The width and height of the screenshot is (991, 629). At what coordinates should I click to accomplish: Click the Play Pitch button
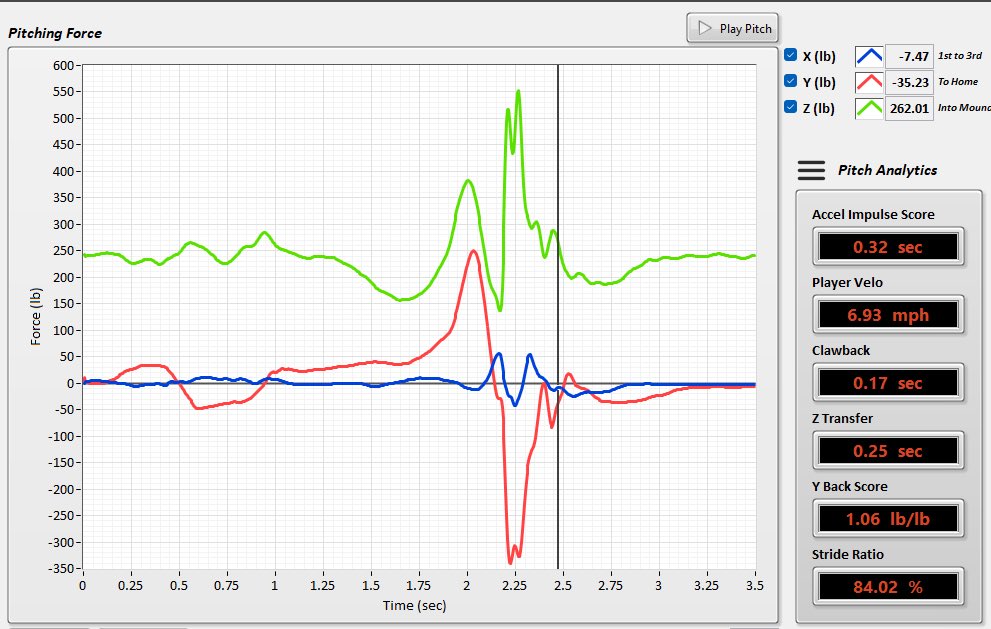(732, 28)
